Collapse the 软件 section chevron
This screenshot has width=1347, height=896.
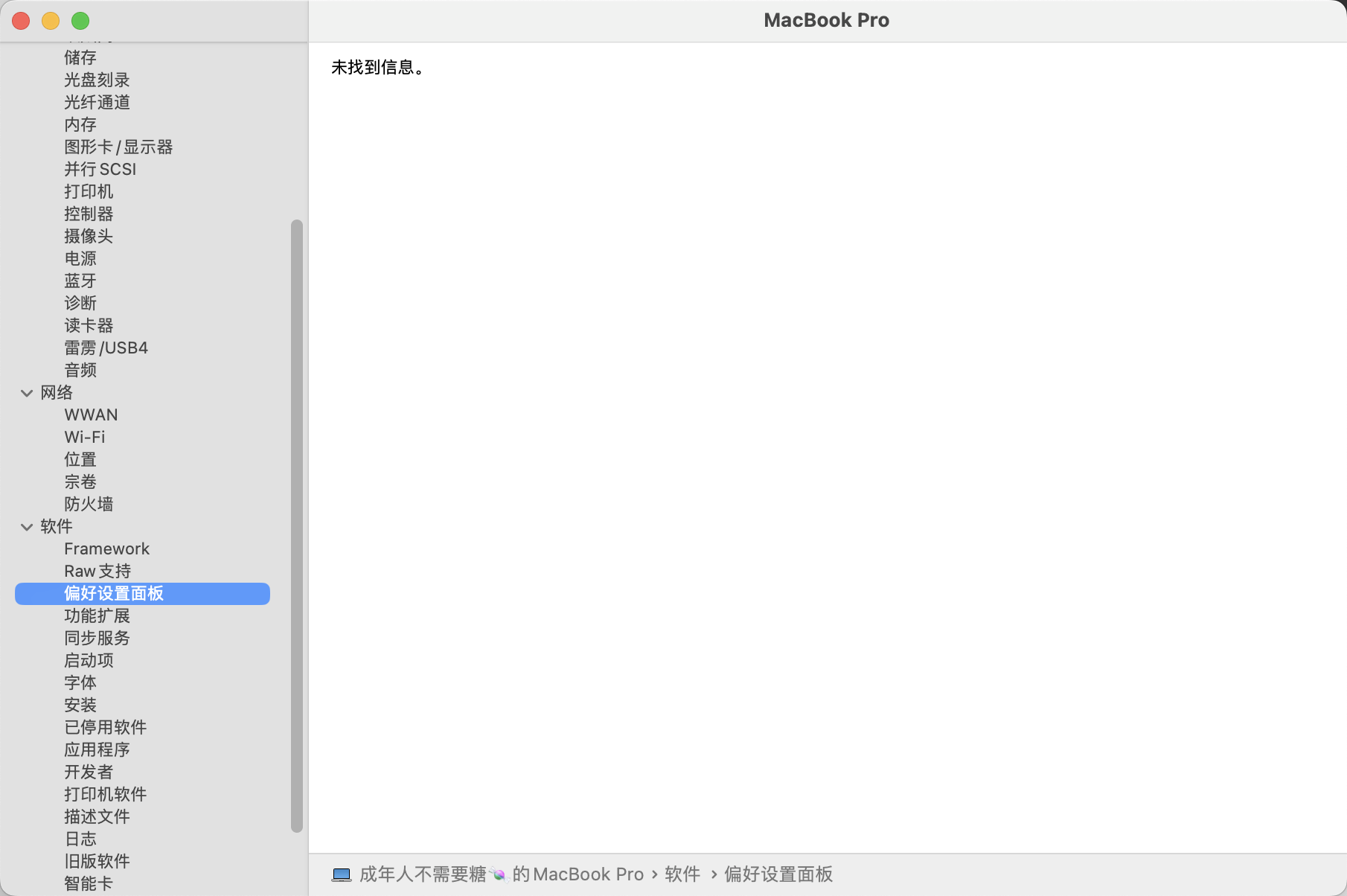coord(27,527)
